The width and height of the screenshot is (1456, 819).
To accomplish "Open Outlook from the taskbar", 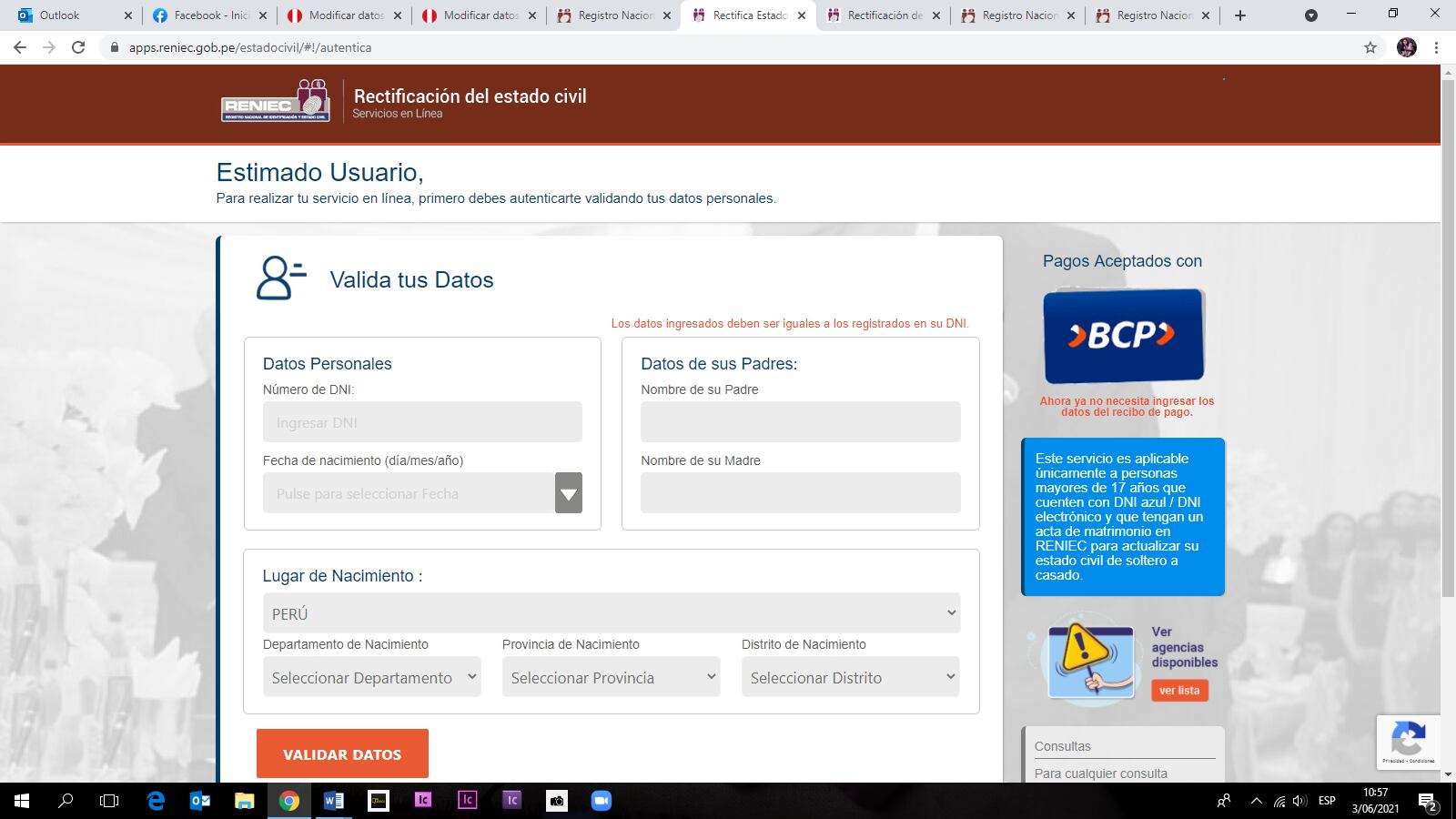I will coord(200,802).
